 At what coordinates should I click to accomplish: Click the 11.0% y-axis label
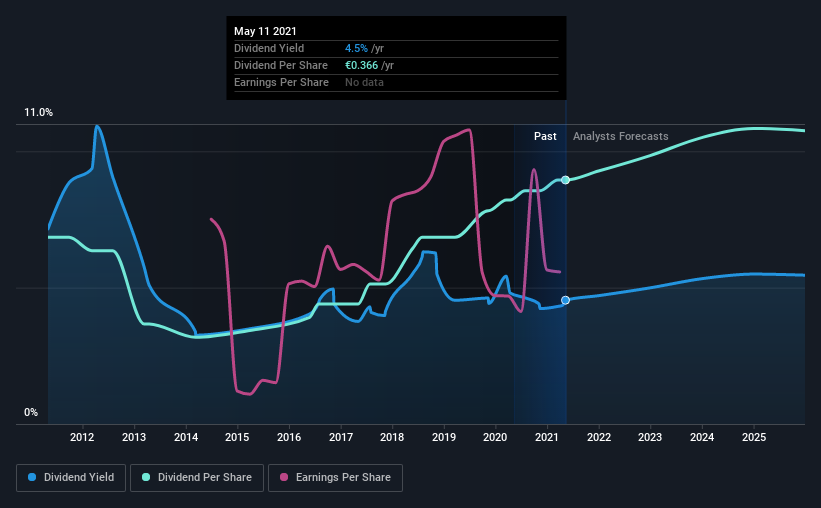coord(38,113)
